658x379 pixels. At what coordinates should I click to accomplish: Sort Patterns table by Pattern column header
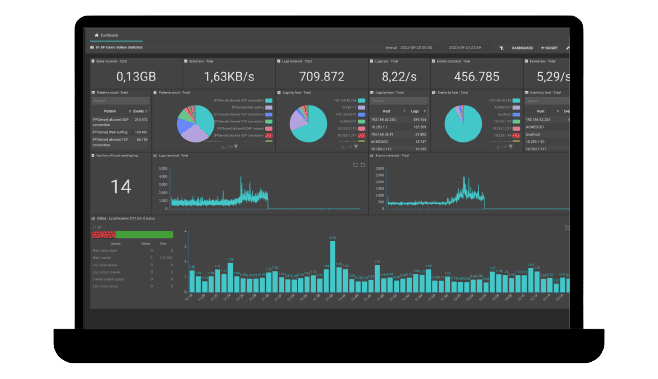point(110,112)
